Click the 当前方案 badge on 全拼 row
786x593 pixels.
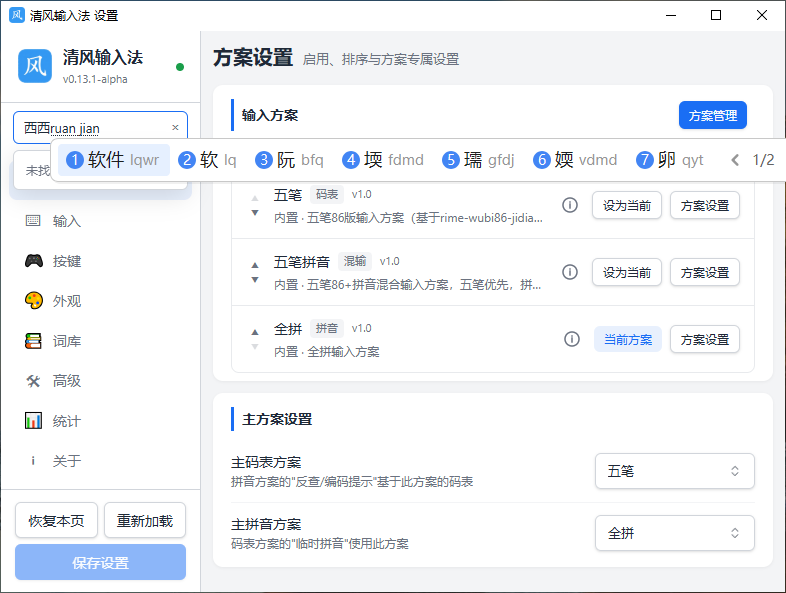click(x=628, y=340)
